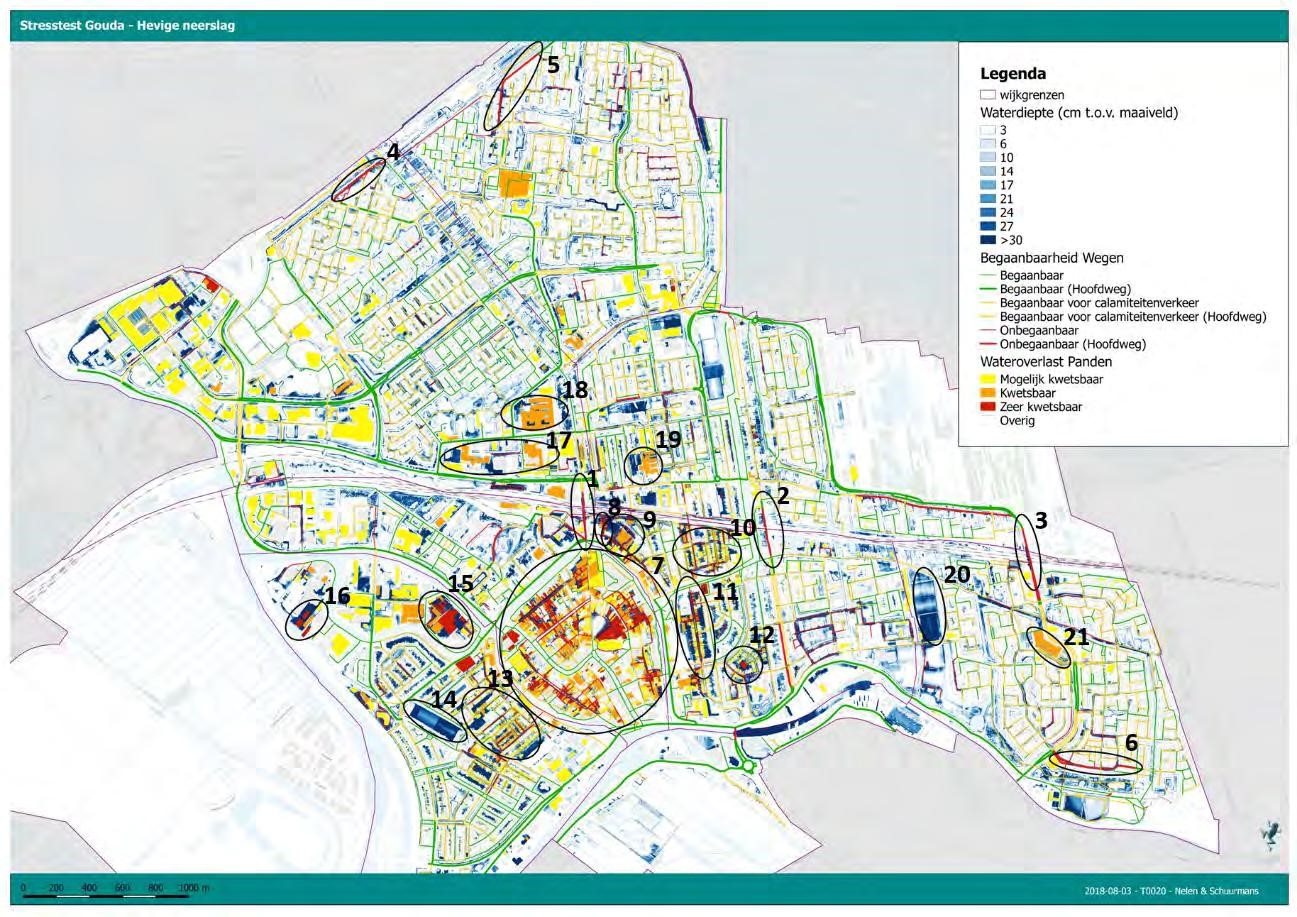
Task: Click the green Begaanbaar (Hoofdweg) line symbol
Action: coord(987,289)
